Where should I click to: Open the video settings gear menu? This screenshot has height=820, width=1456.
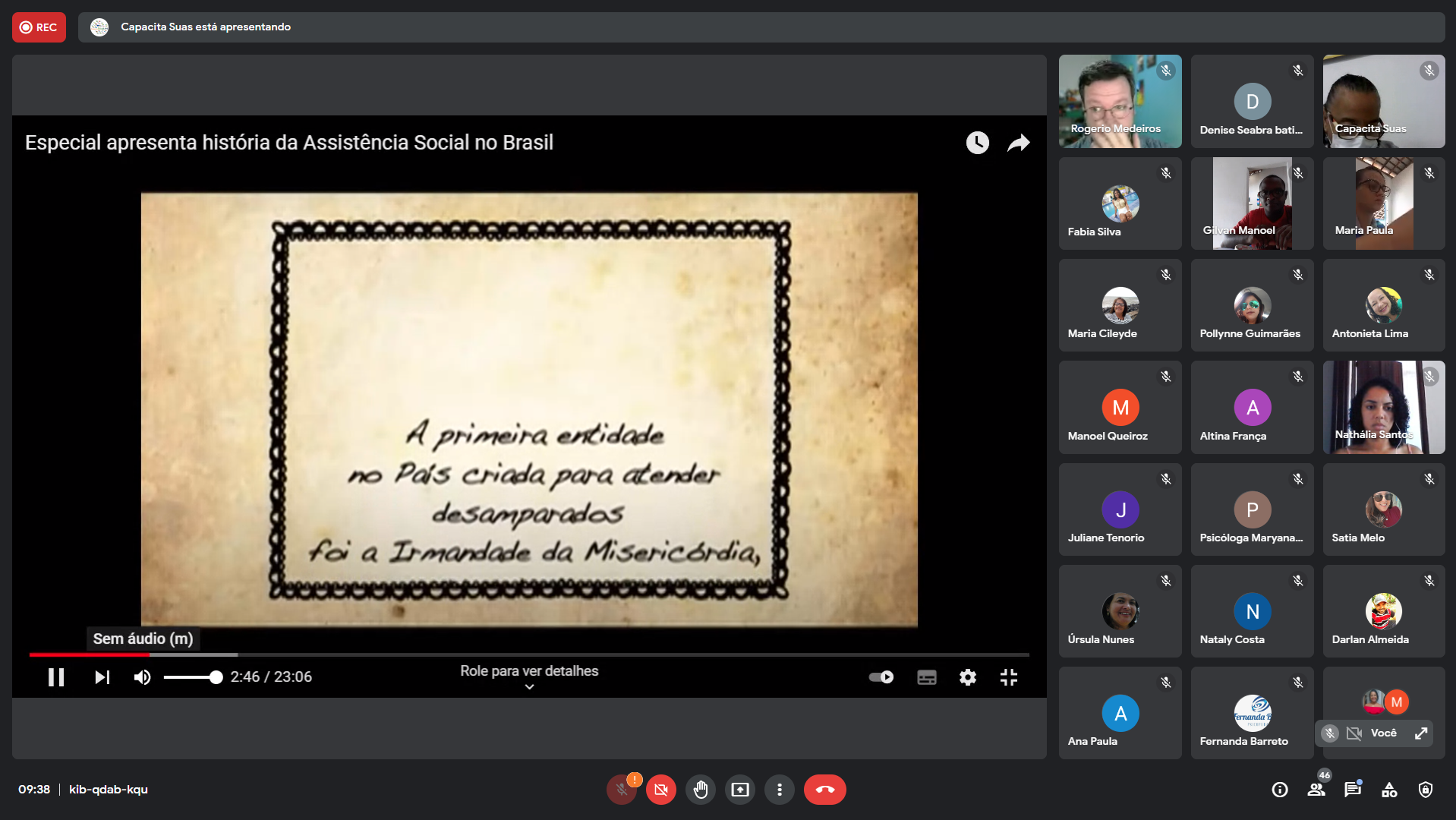(x=967, y=677)
